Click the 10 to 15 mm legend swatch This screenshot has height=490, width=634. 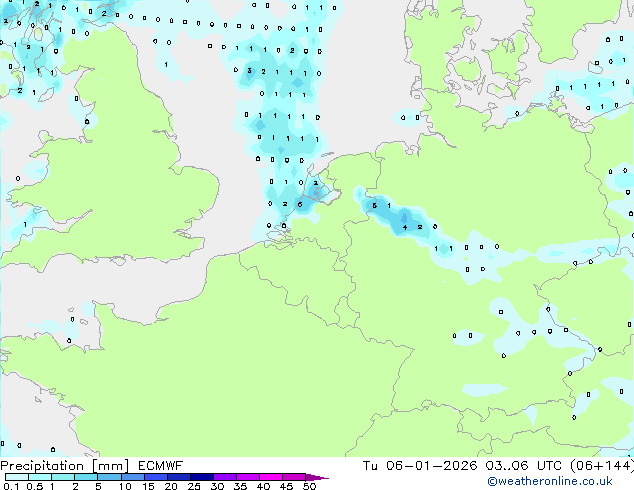[132, 477]
